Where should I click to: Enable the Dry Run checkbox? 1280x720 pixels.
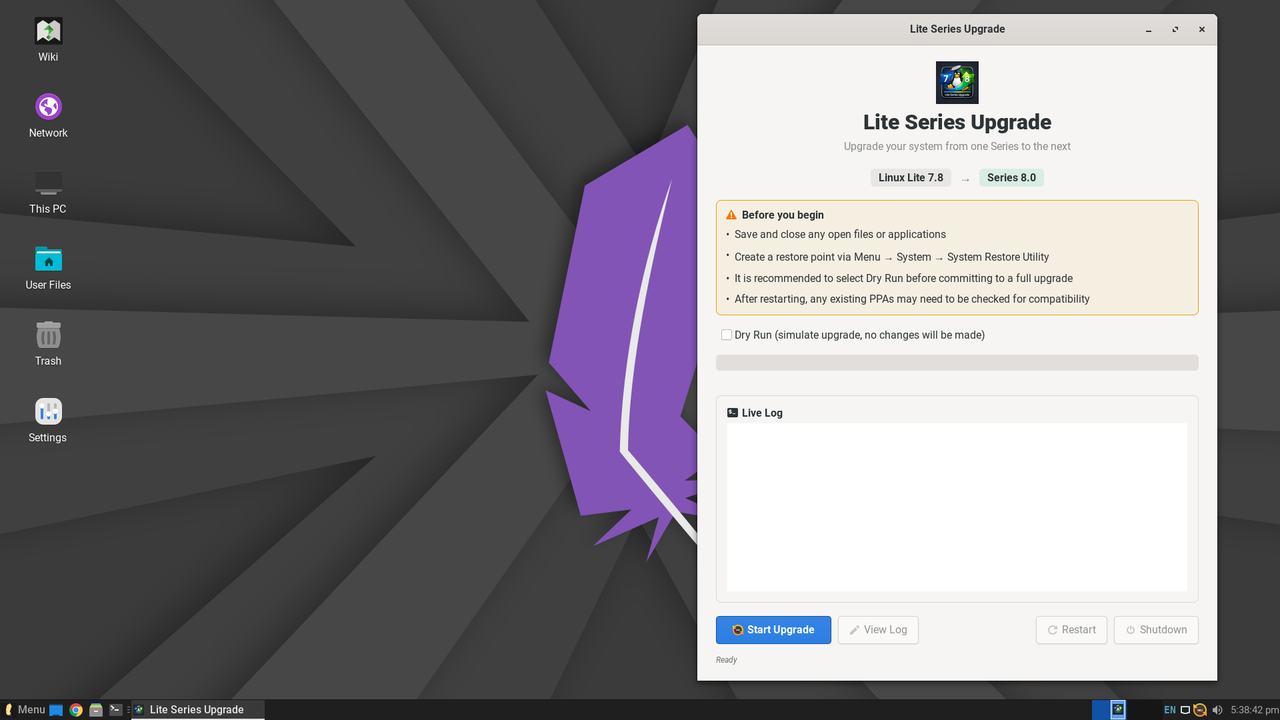click(726, 335)
